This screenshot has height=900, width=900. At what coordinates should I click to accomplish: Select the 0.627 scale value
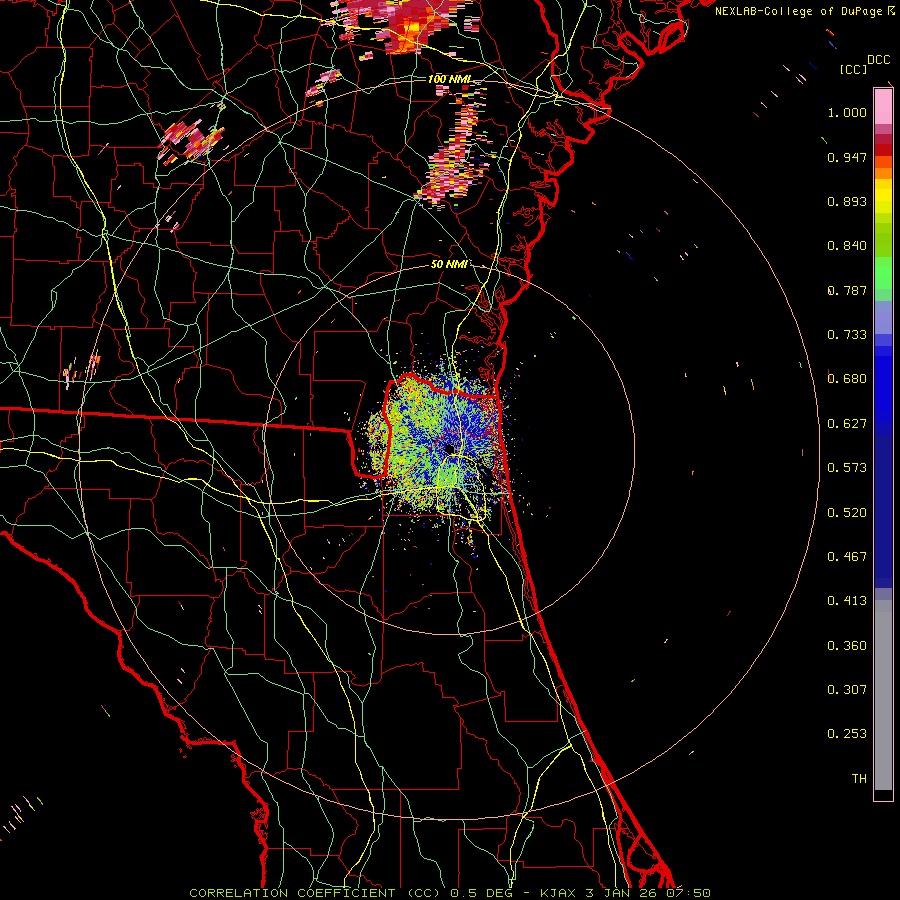click(x=847, y=424)
